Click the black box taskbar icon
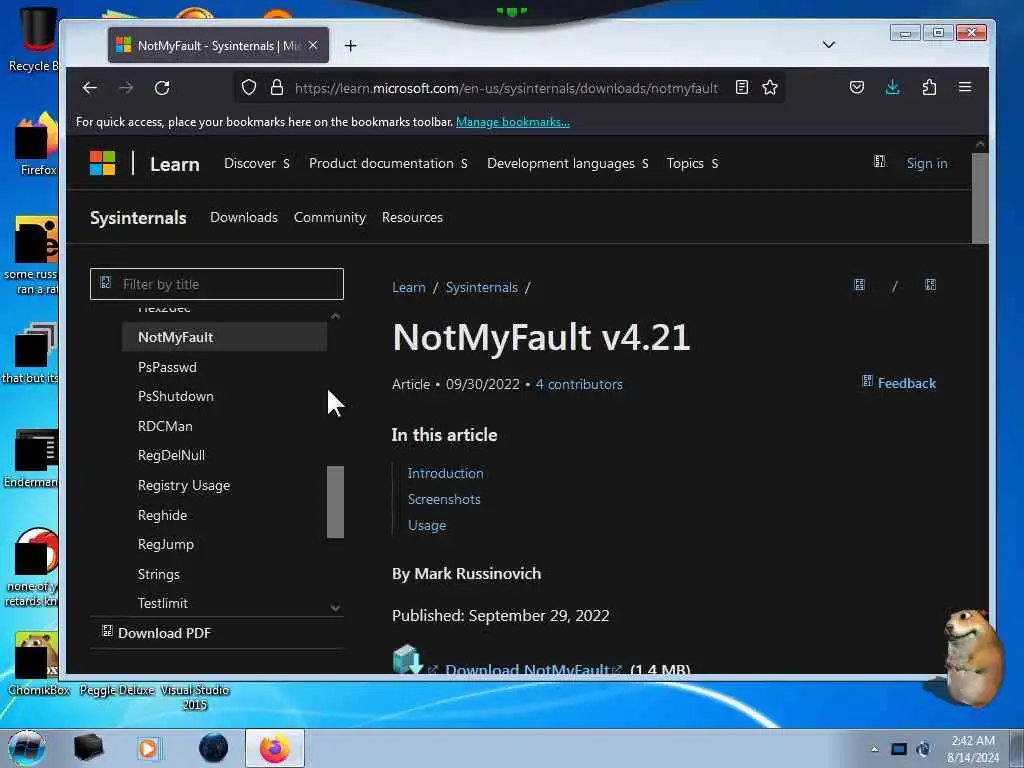 click(88, 748)
